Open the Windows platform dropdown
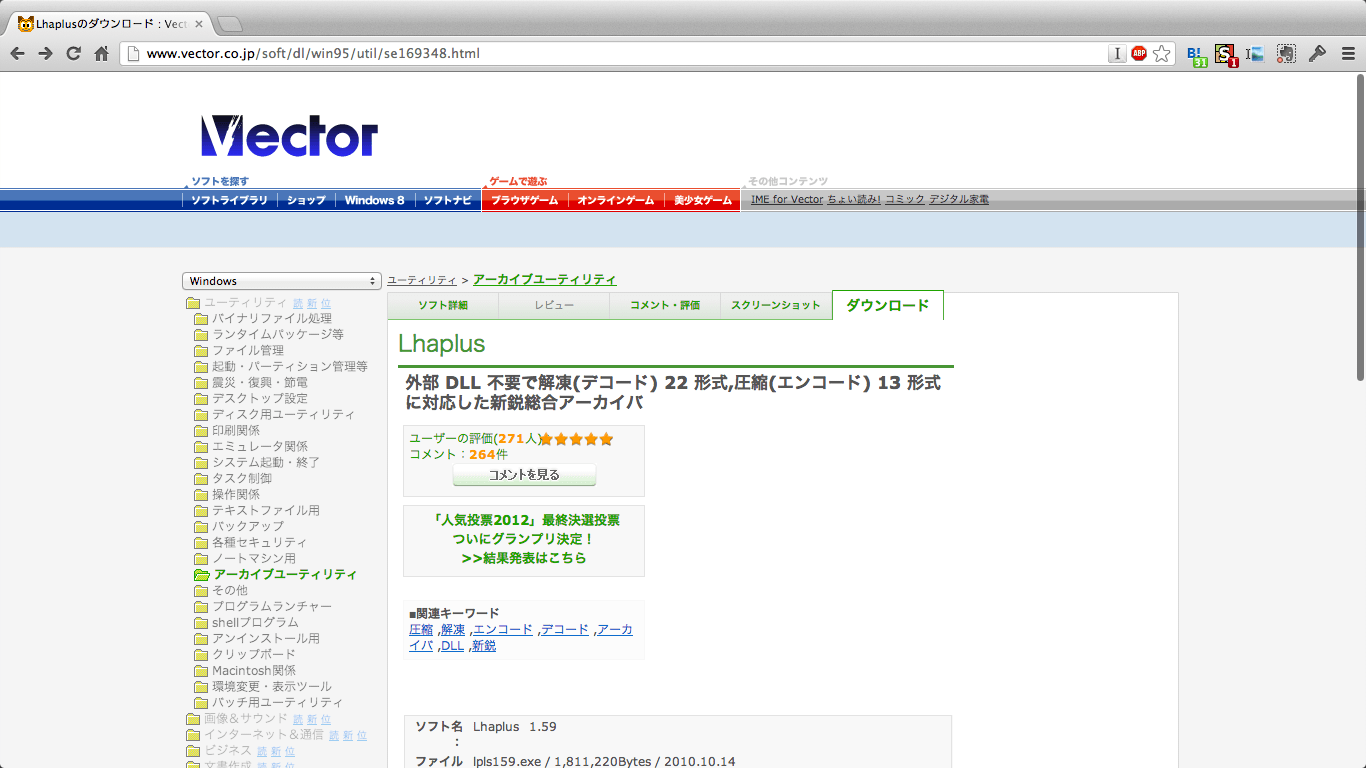This screenshot has width=1366, height=768. pos(282,281)
